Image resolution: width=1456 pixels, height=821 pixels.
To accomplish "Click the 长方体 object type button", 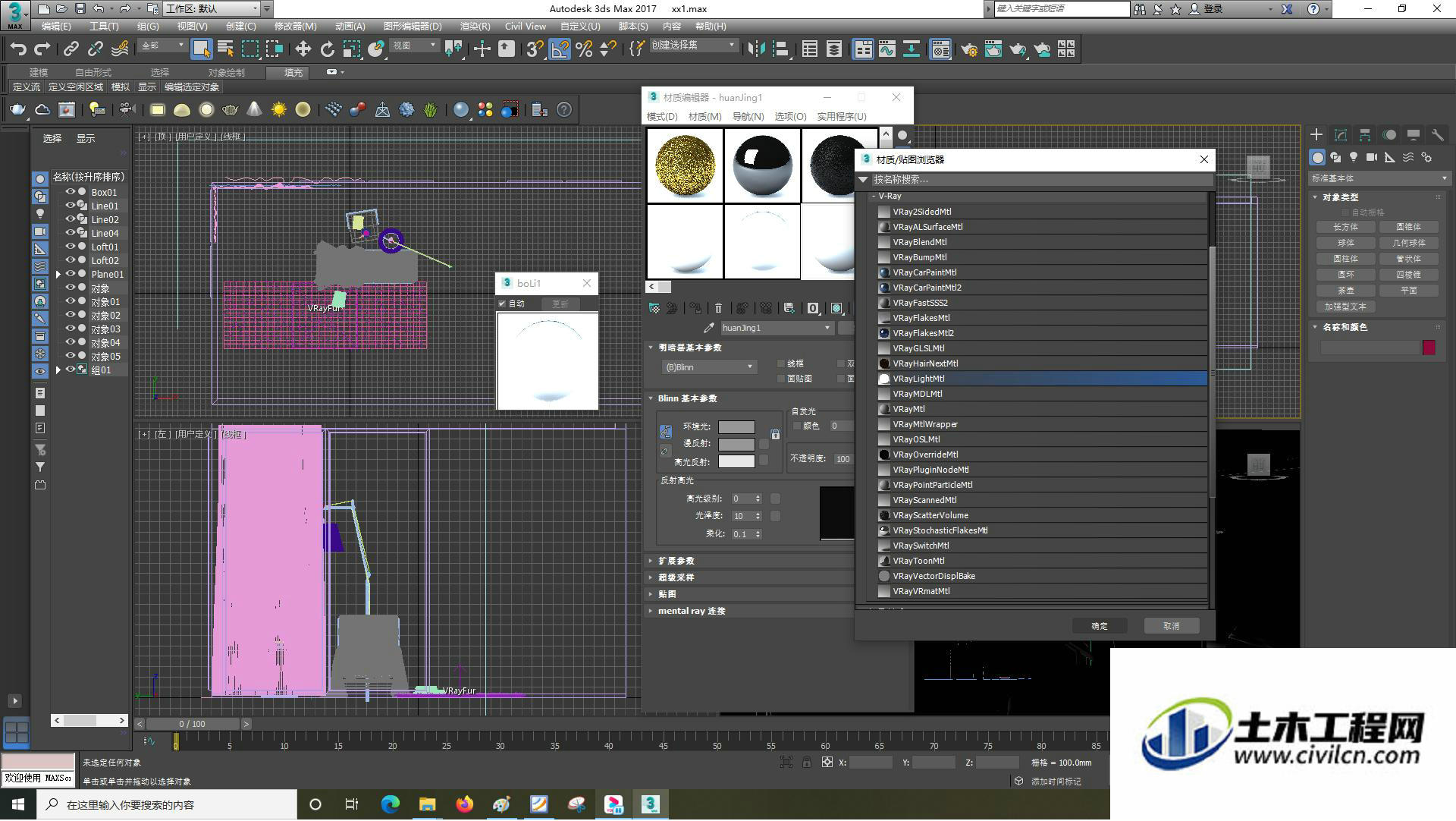I will pos(1345,227).
